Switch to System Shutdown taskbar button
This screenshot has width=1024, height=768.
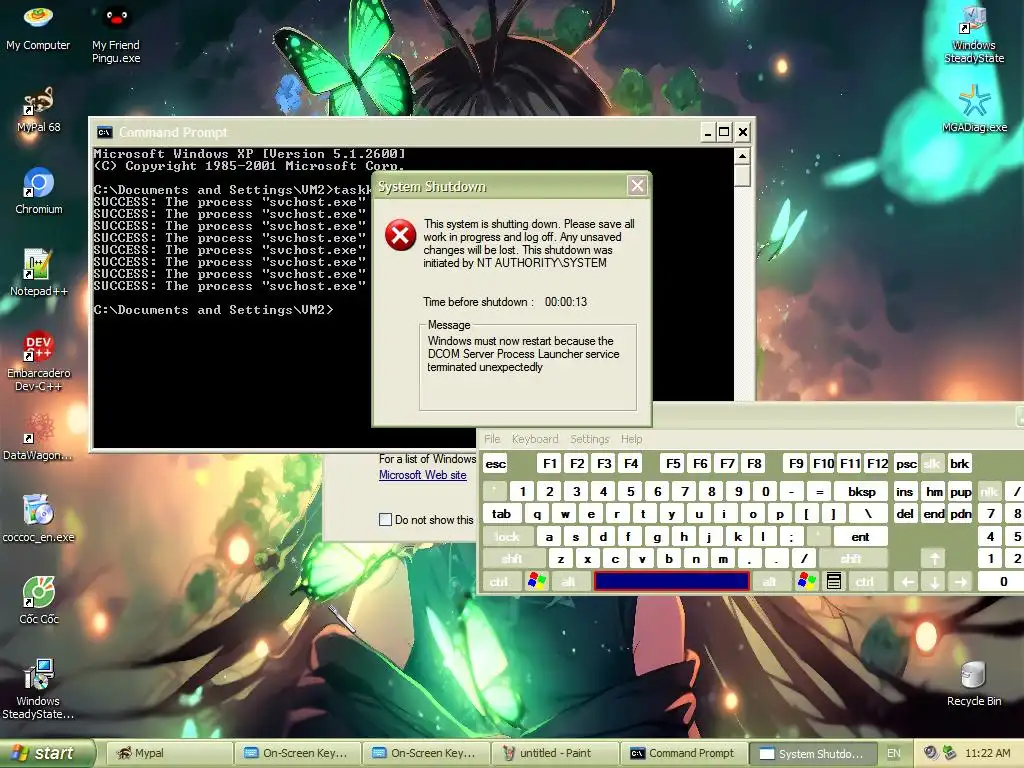812,753
